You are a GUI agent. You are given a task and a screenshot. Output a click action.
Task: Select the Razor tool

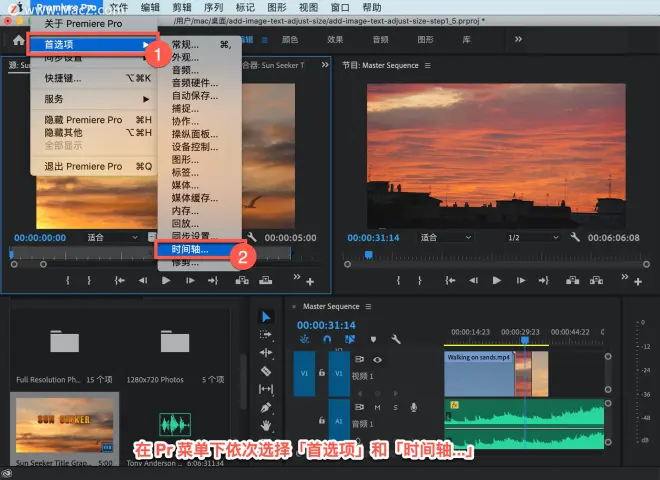tap(266, 371)
